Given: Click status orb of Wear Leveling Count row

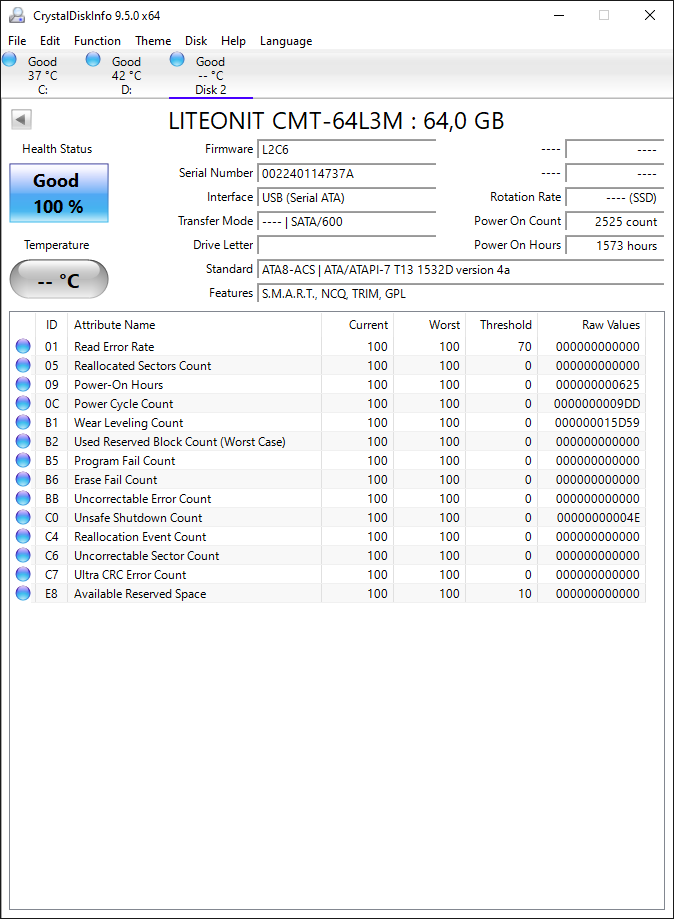Looking at the screenshot, I should click(x=23, y=423).
